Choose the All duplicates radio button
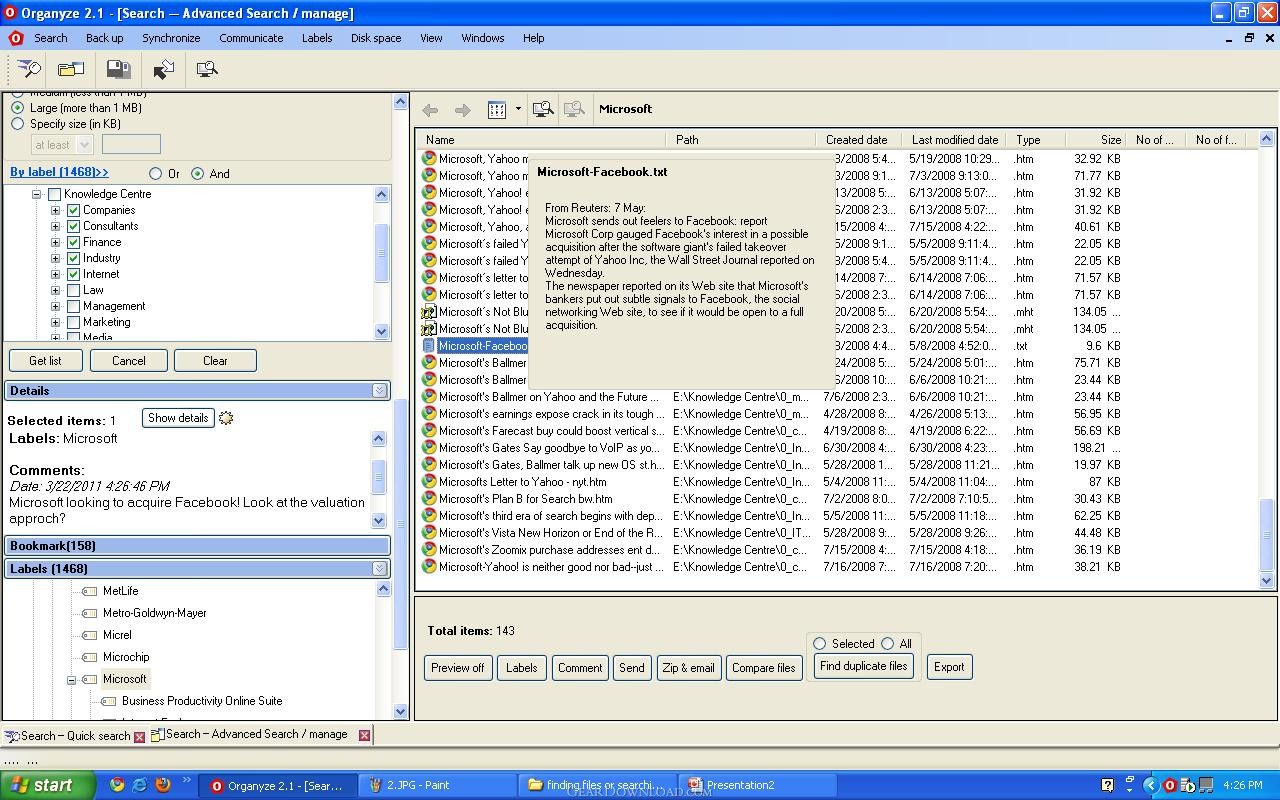 click(x=887, y=644)
